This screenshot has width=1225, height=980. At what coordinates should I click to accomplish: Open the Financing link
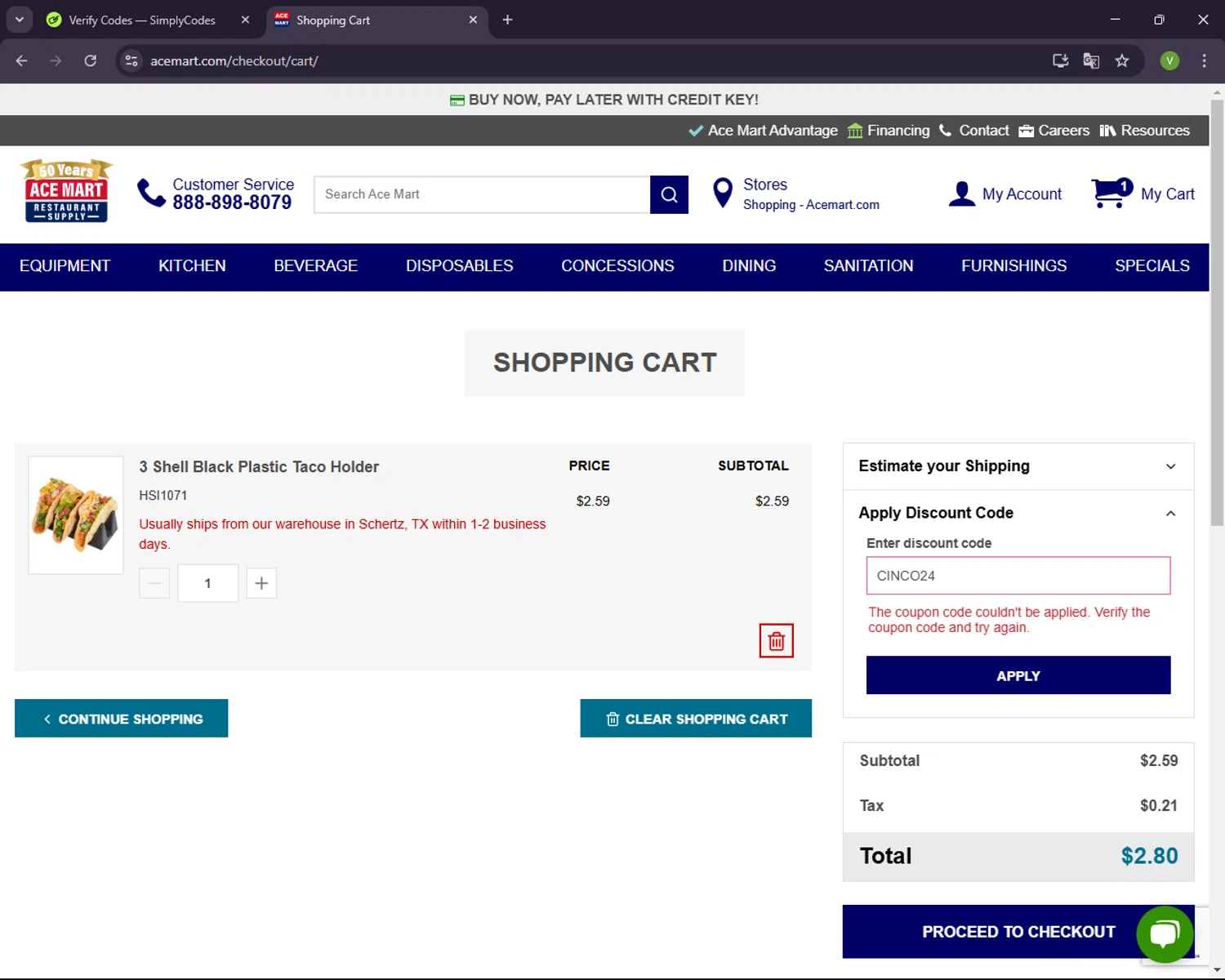click(x=889, y=131)
